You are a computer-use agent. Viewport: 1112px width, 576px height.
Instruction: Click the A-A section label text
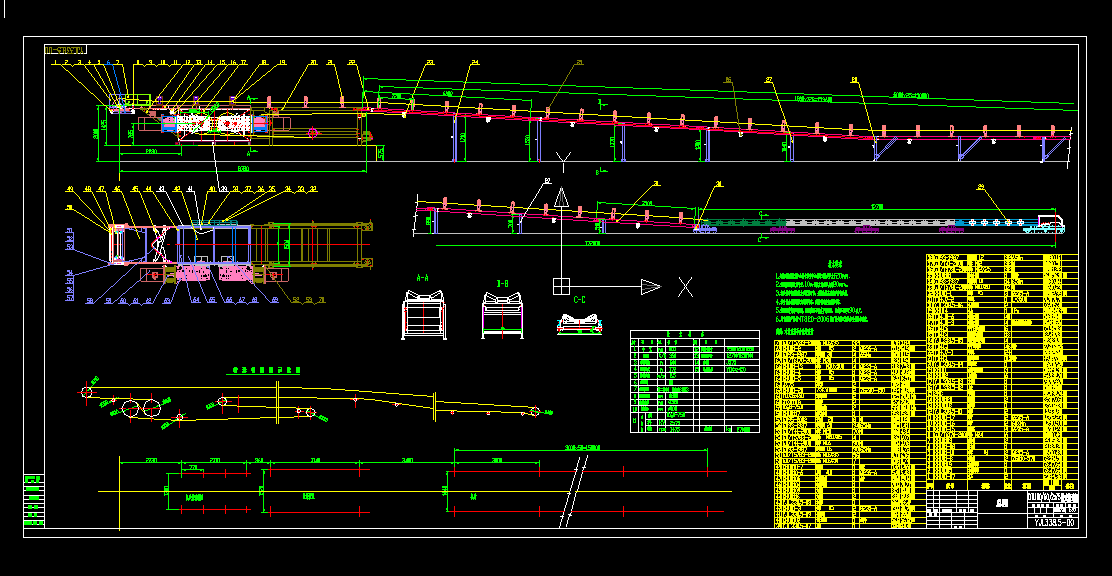click(422, 278)
